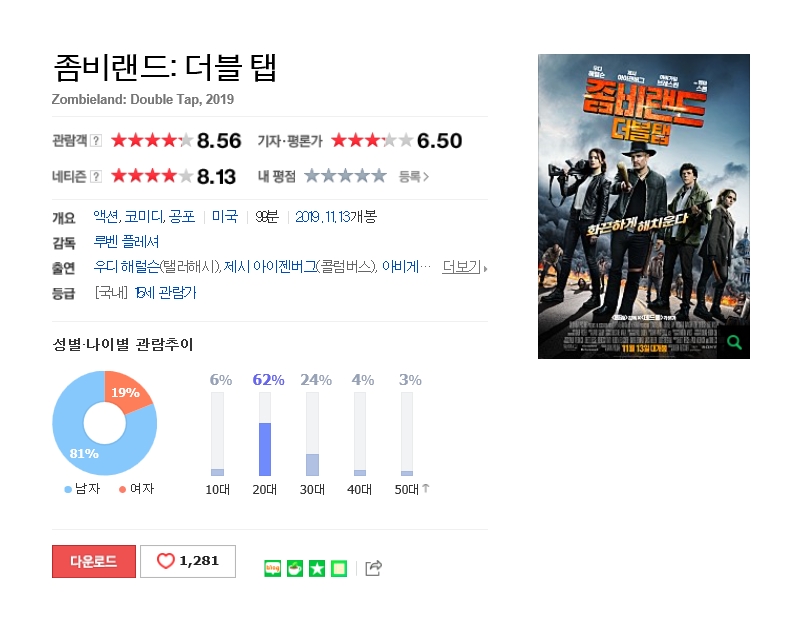Expand the cast list with 더보기
Viewport: 792px width, 631px height.
465,267
